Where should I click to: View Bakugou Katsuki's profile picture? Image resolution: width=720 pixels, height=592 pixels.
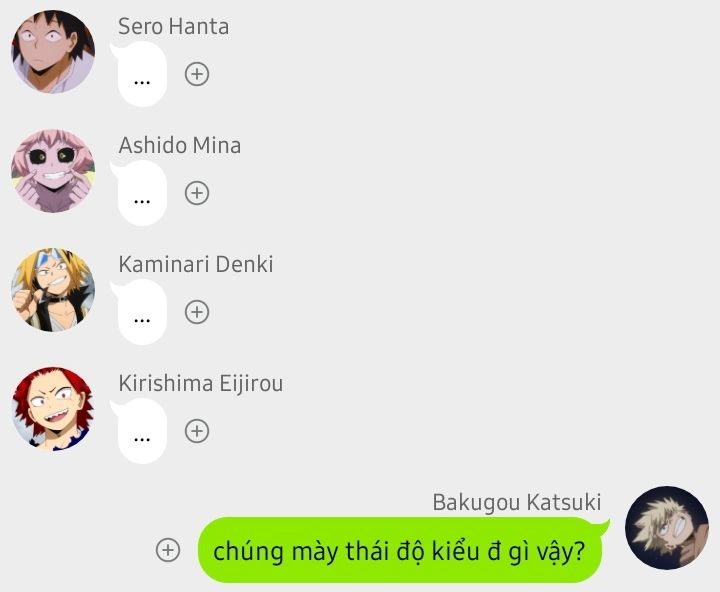(x=667, y=528)
